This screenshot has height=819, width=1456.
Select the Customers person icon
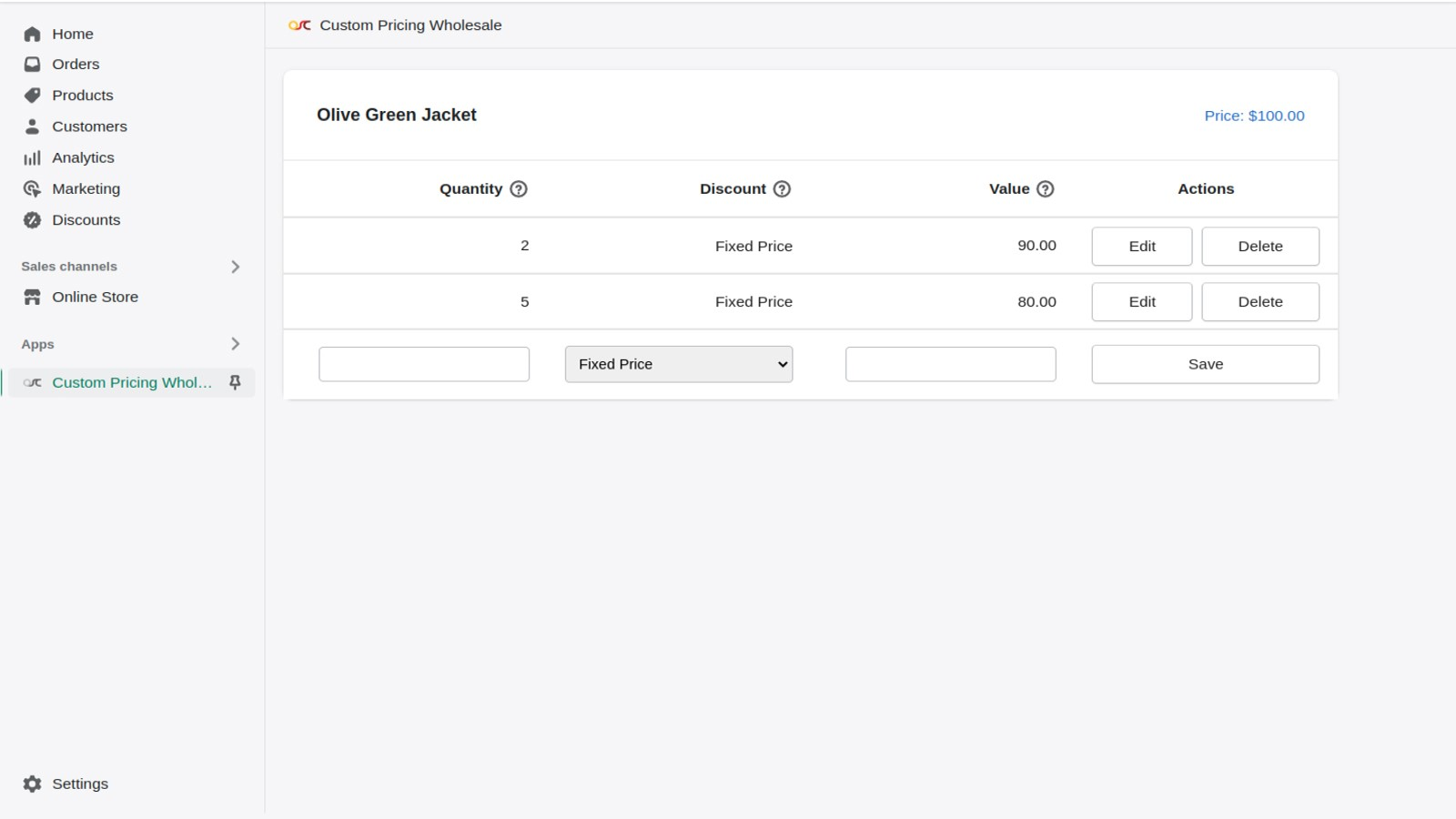click(33, 126)
